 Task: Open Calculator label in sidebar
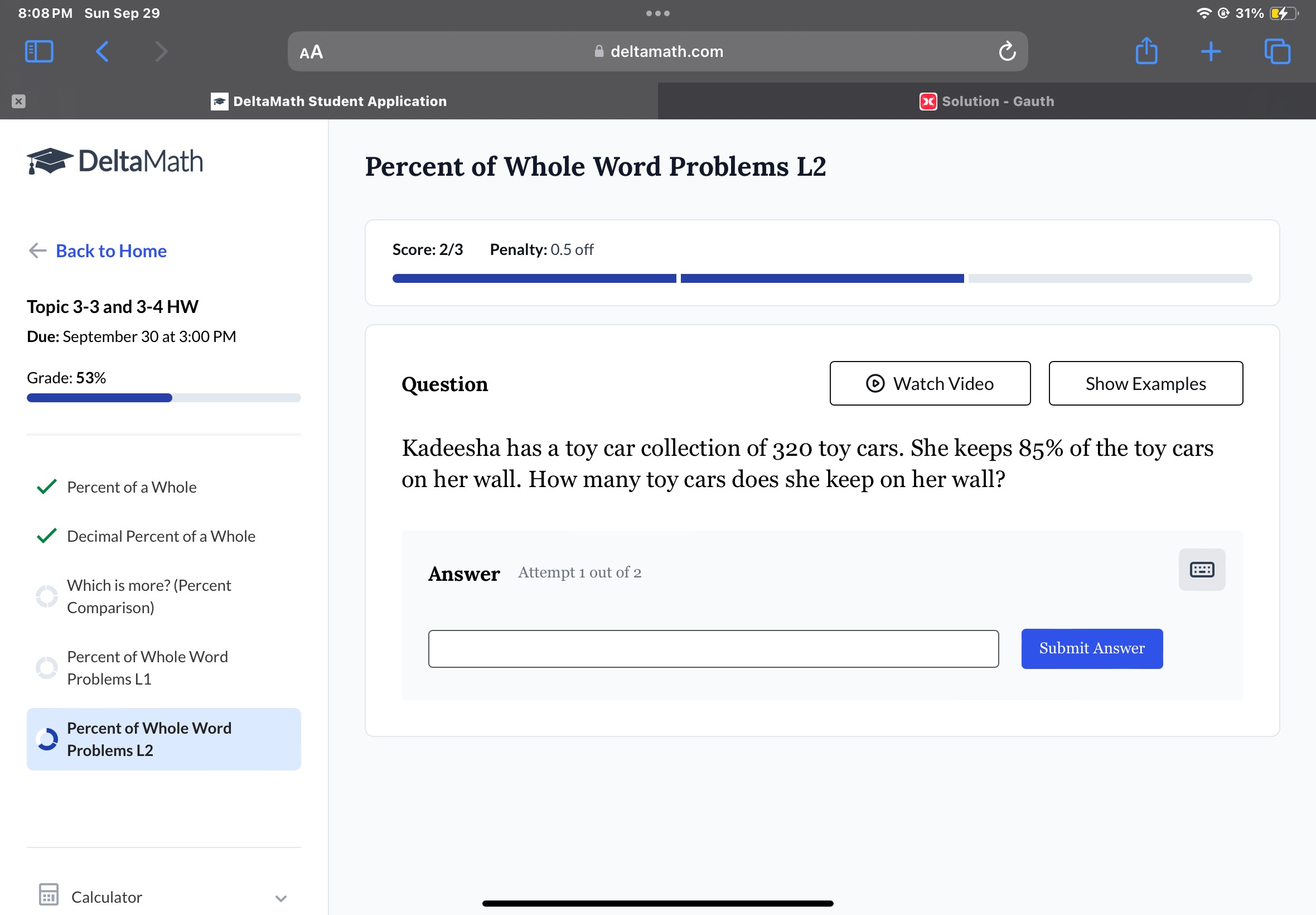107,897
